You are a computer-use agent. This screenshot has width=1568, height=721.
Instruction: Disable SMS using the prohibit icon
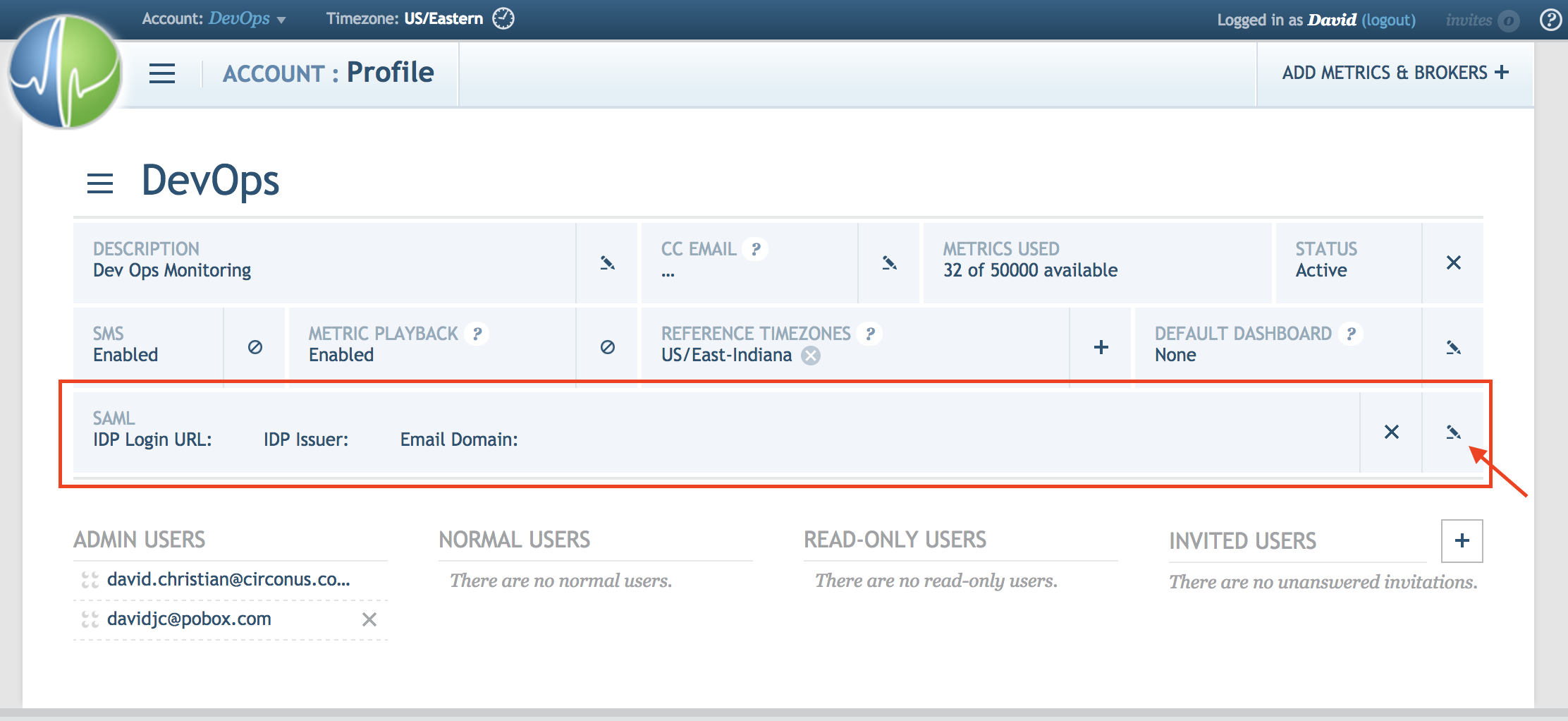tap(255, 346)
